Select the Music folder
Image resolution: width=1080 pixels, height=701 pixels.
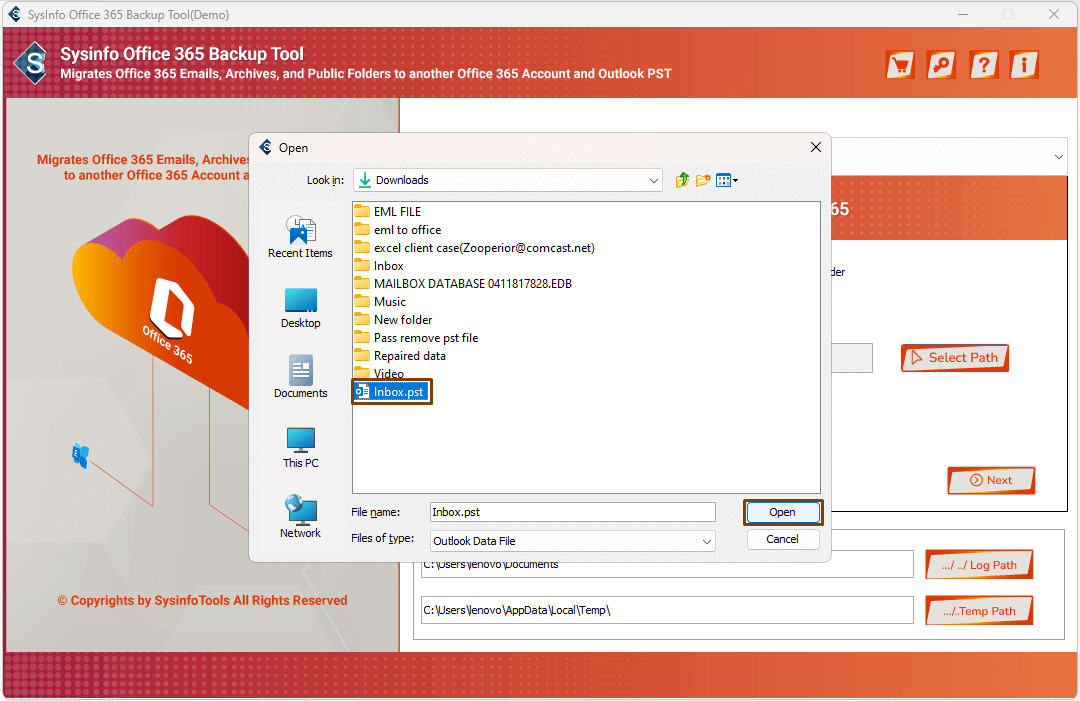click(381, 302)
